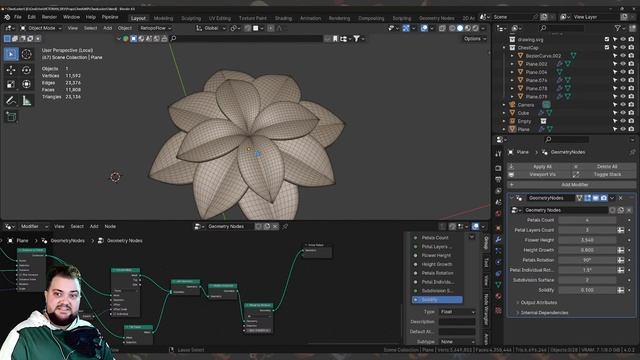Image resolution: width=640 pixels, height=360 pixels.
Task: Toggle visibility eye for drawing.svg
Action: pyautogui.click(x=623, y=39)
